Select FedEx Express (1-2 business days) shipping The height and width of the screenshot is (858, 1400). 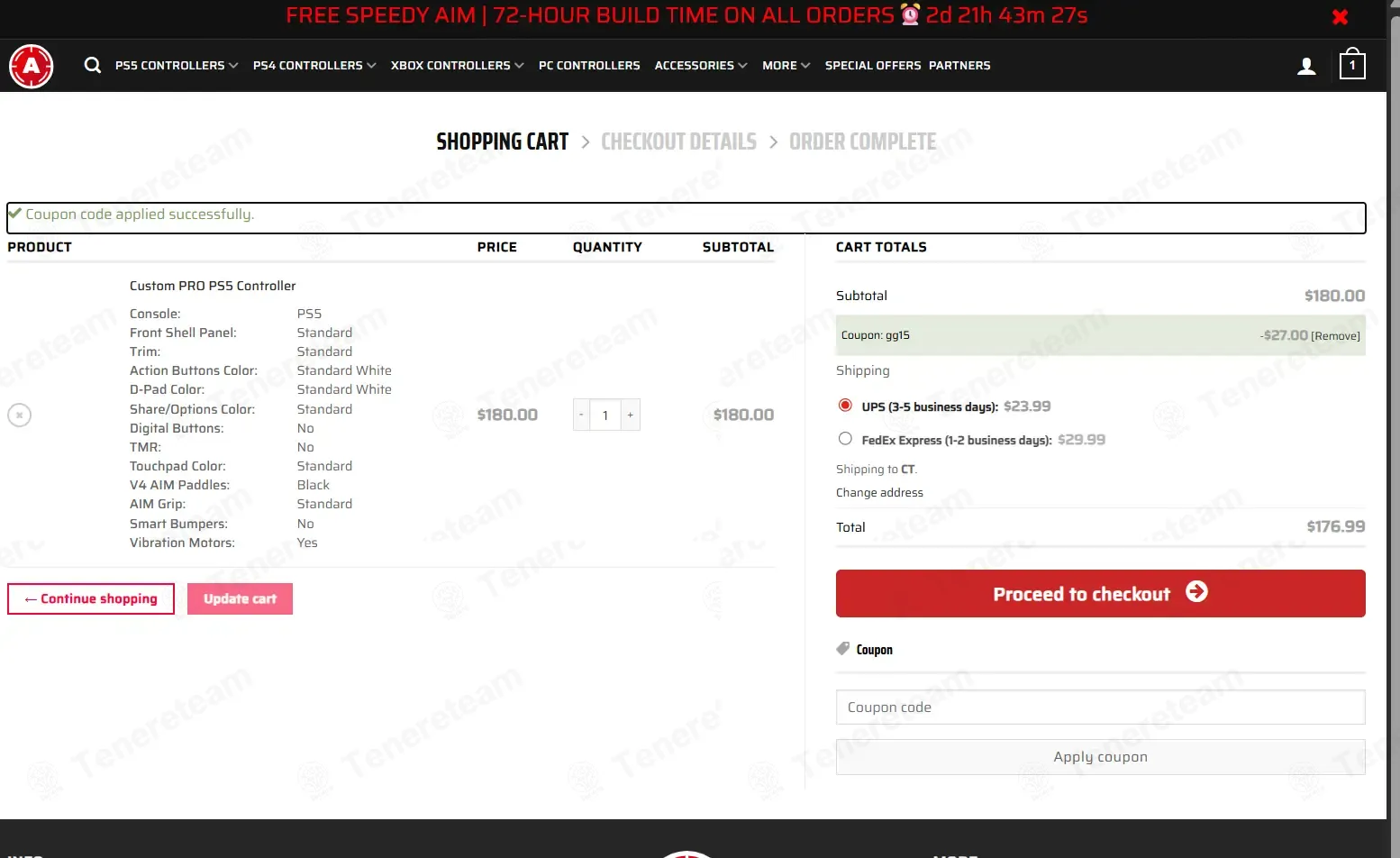(x=845, y=439)
